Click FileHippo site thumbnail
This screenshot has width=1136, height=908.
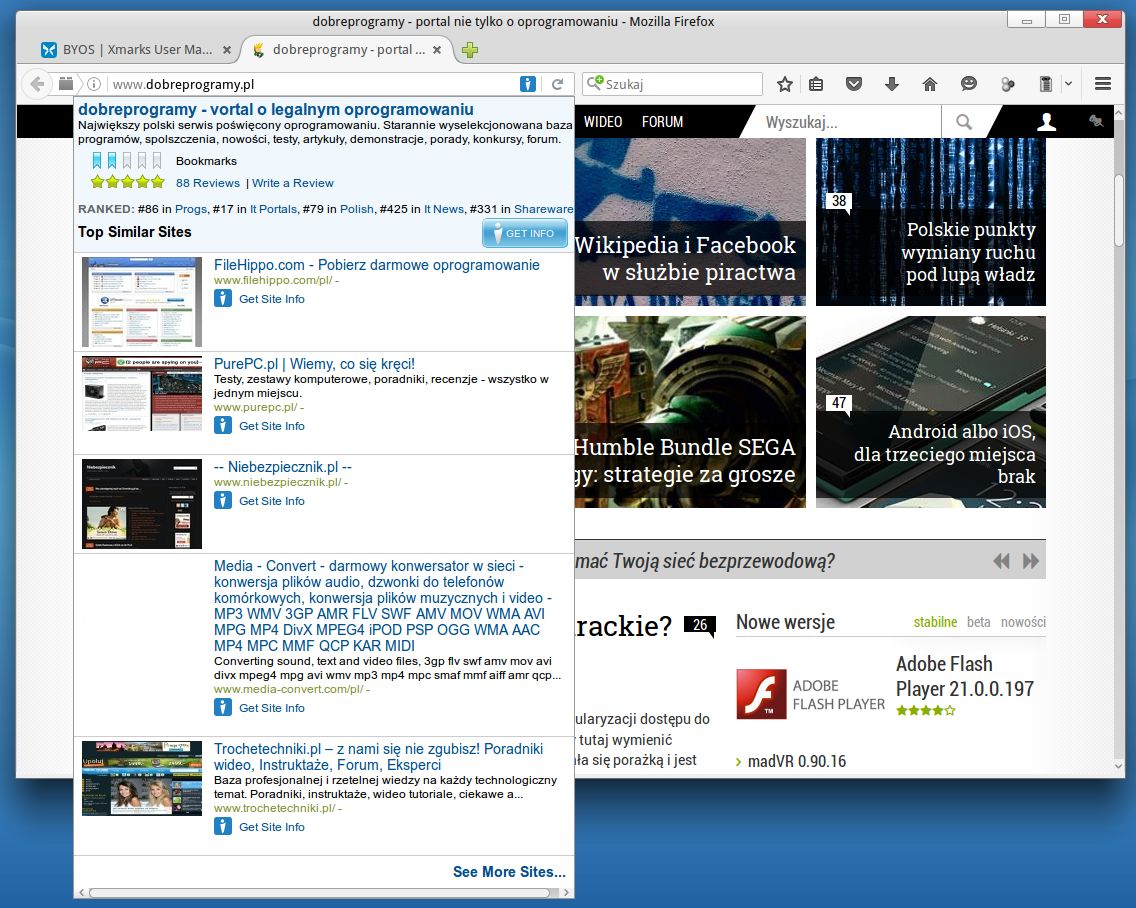[142, 302]
